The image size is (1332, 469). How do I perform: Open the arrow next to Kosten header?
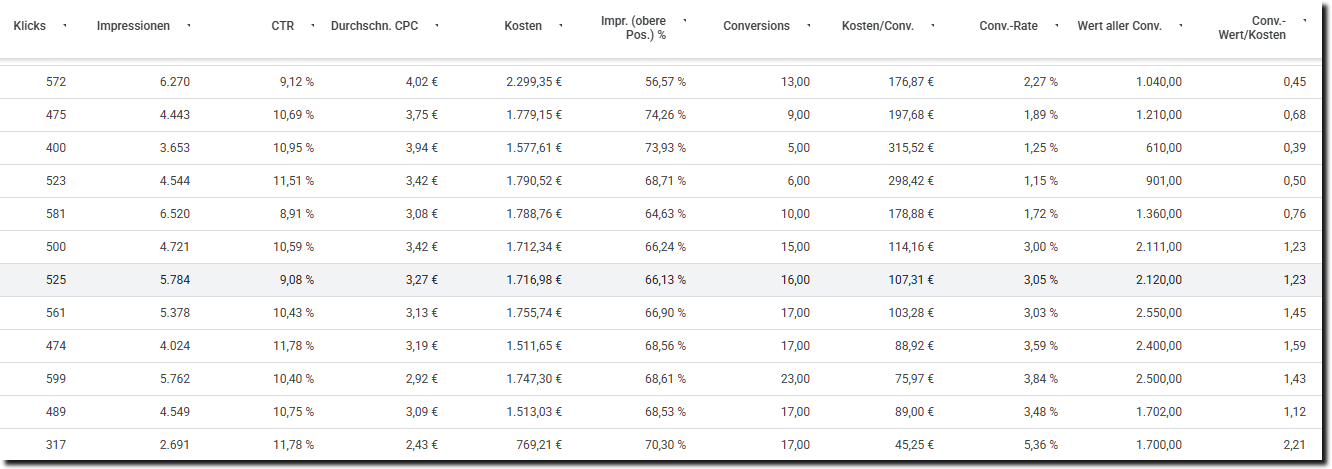(x=561, y=26)
